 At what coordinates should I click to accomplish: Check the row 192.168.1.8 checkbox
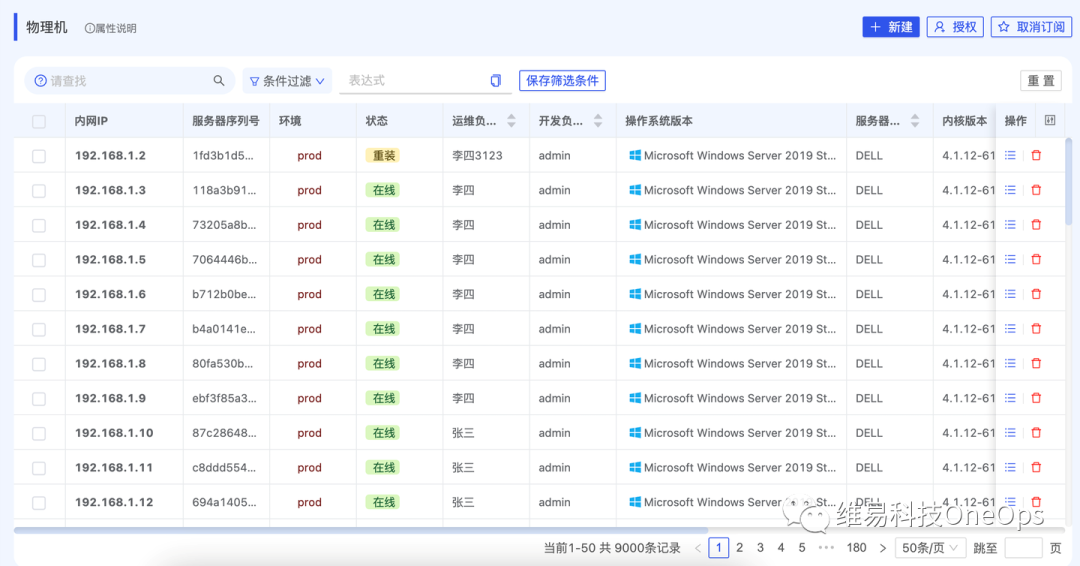(x=39, y=364)
